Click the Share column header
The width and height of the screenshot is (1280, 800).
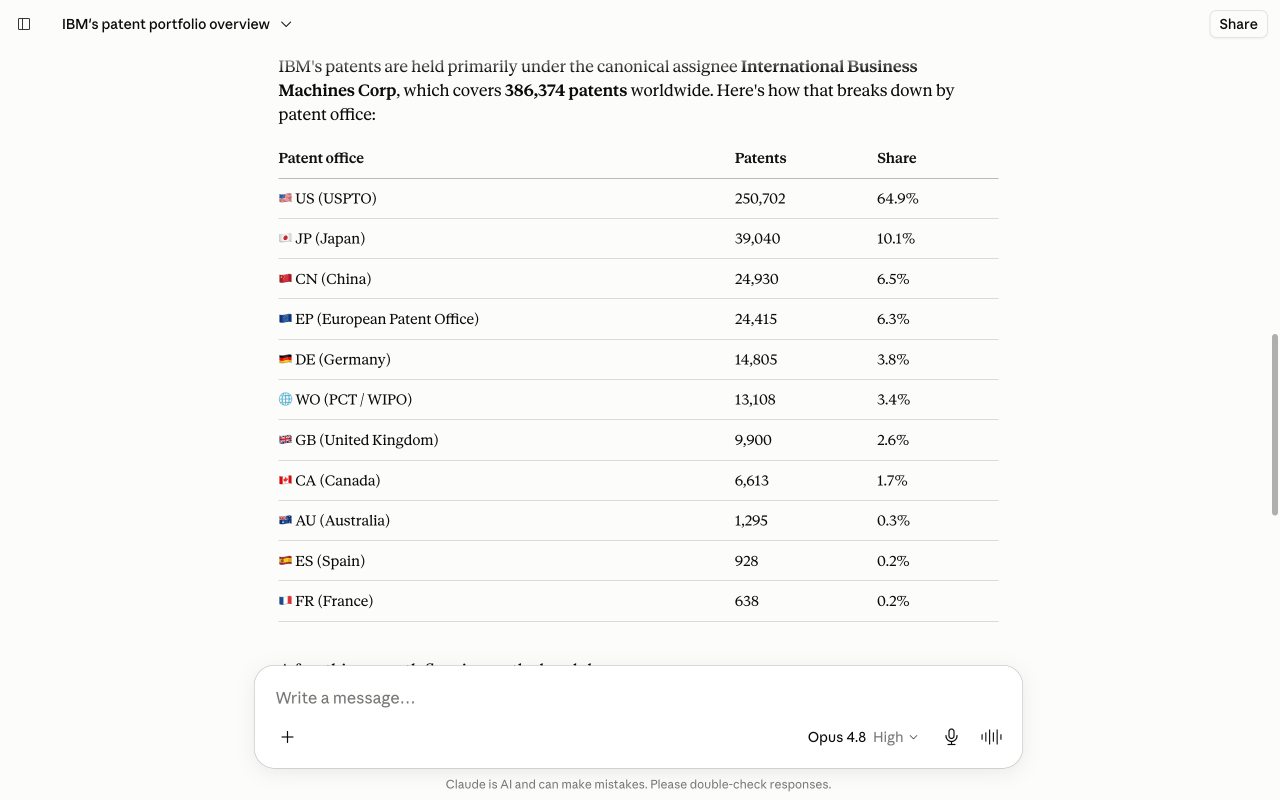pyautogui.click(x=896, y=158)
